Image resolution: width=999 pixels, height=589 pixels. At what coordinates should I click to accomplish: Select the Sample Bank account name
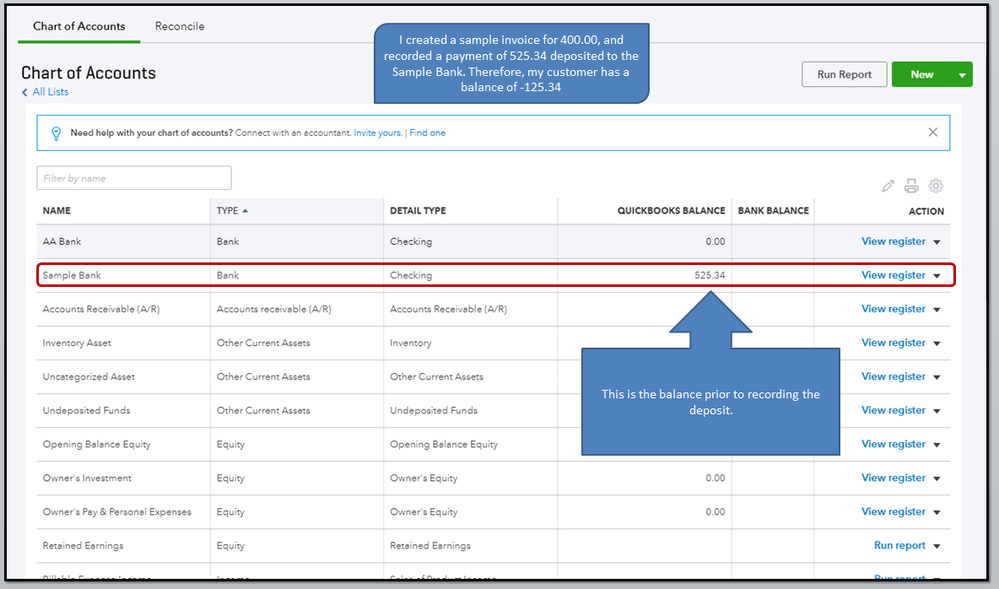click(72, 275)
